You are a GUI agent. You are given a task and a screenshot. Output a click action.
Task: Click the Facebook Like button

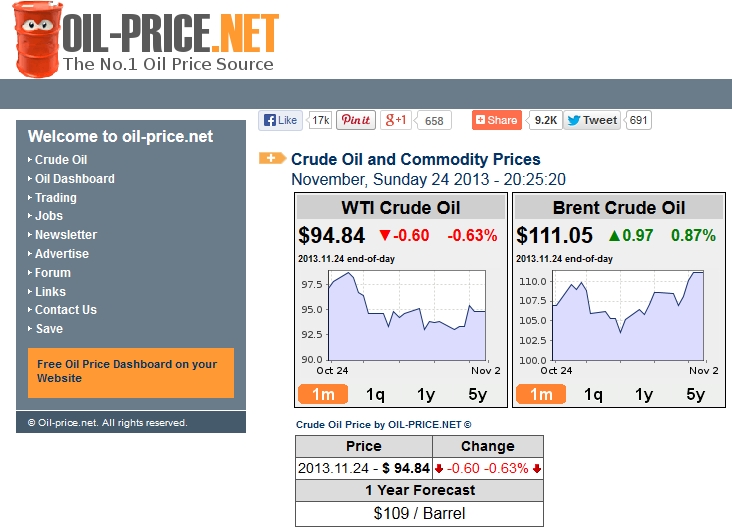(x=280, y=120)
